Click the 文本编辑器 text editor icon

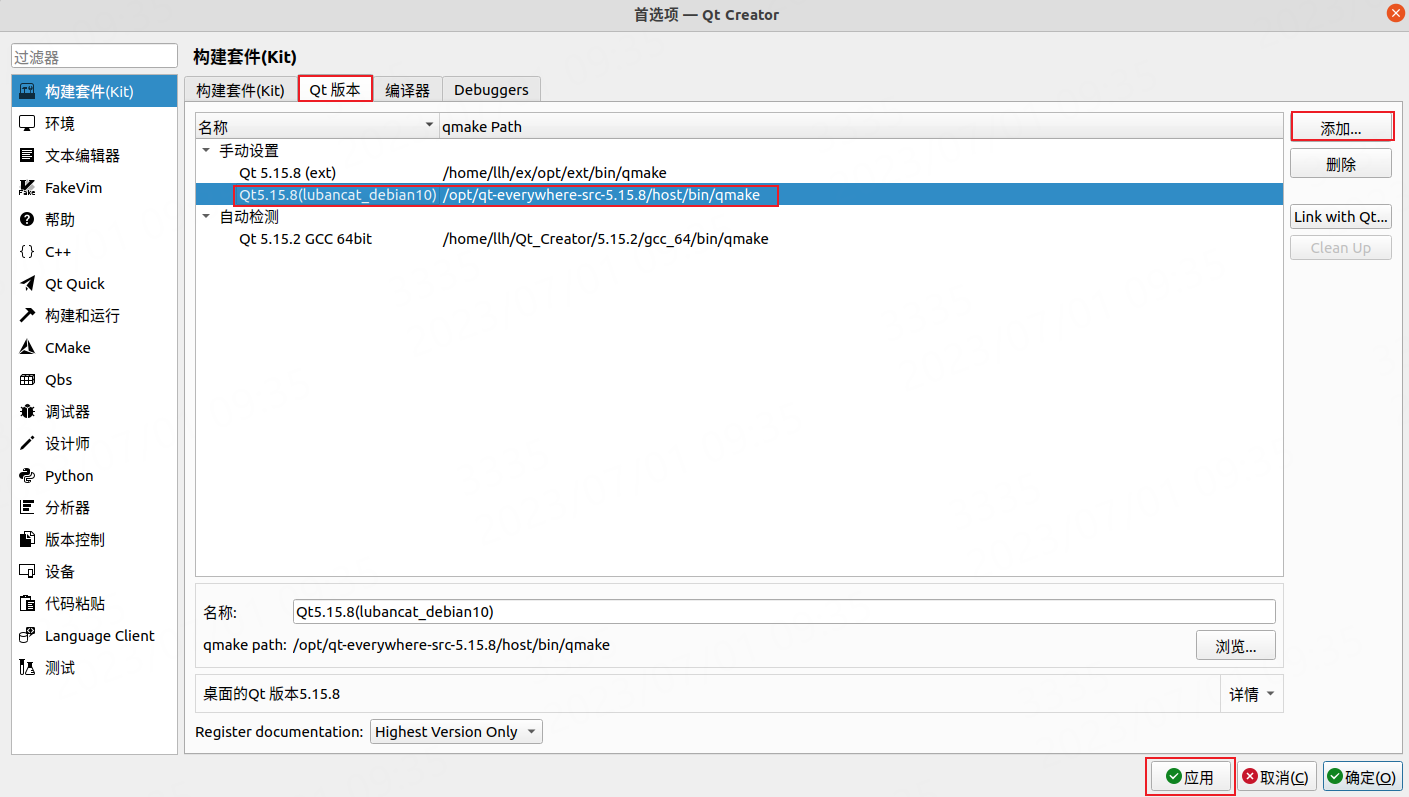pos(27,156)
